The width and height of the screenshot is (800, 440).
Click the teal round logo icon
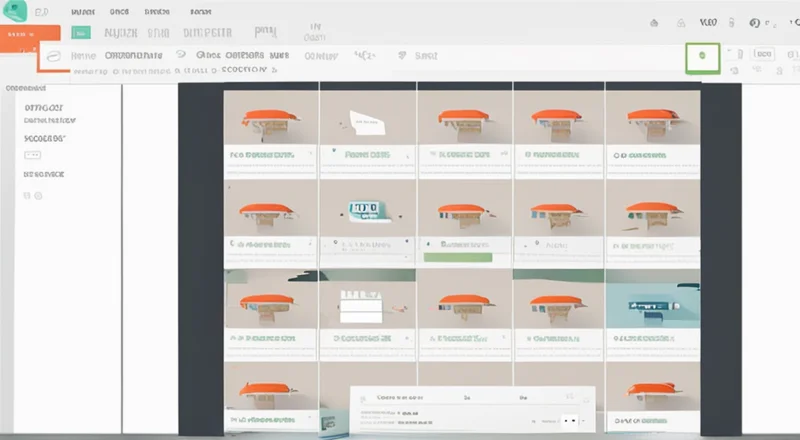click(15, 12)
